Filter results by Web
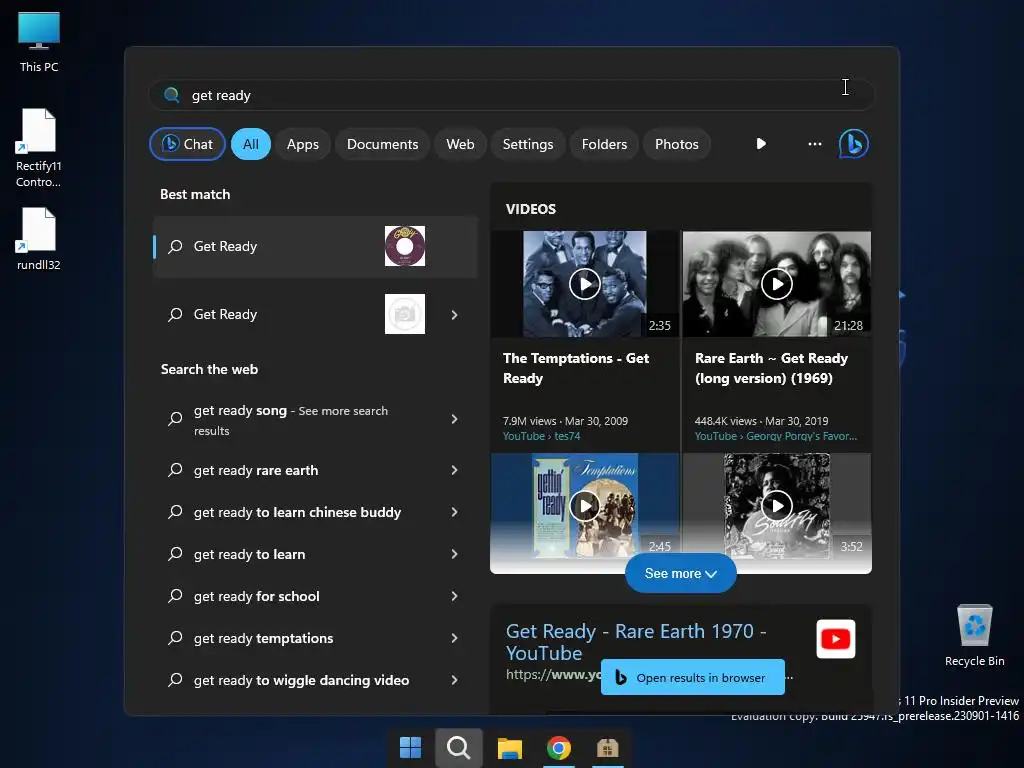Screen dimensions: 1024x768 [x=460, y=144]
